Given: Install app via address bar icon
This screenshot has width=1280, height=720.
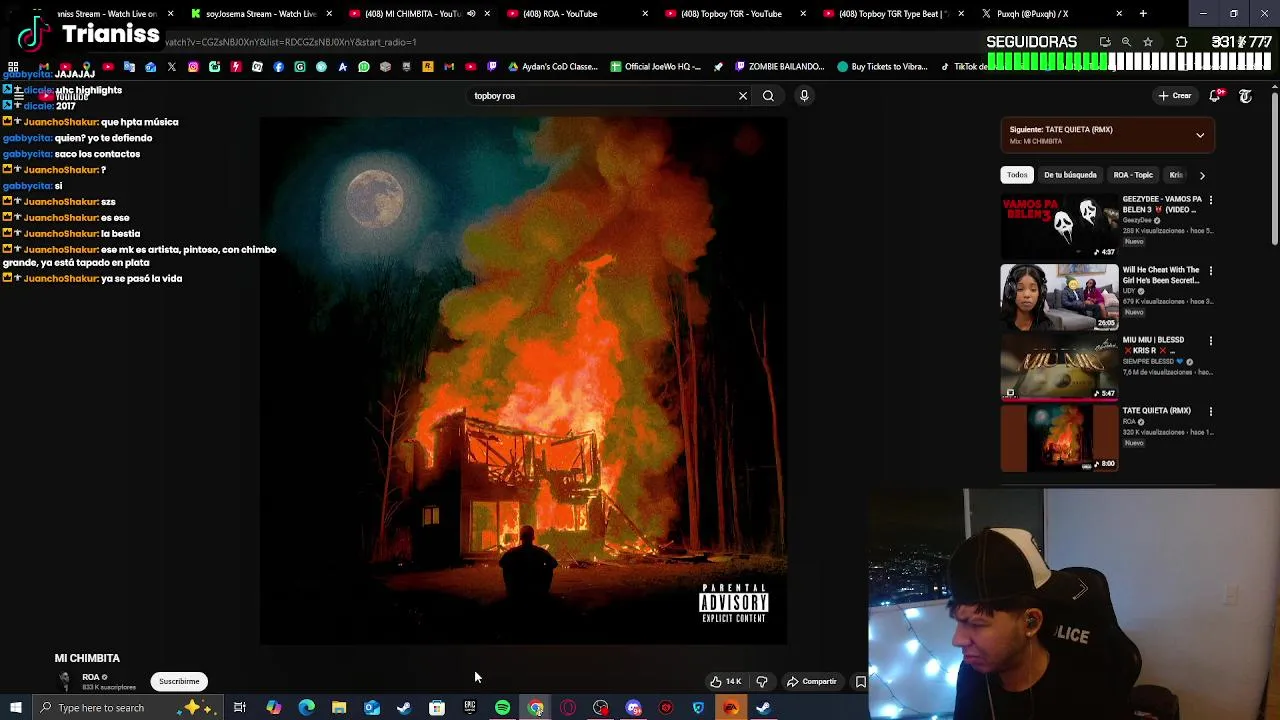Looking at the screenshot, I should click(1105, 42).
